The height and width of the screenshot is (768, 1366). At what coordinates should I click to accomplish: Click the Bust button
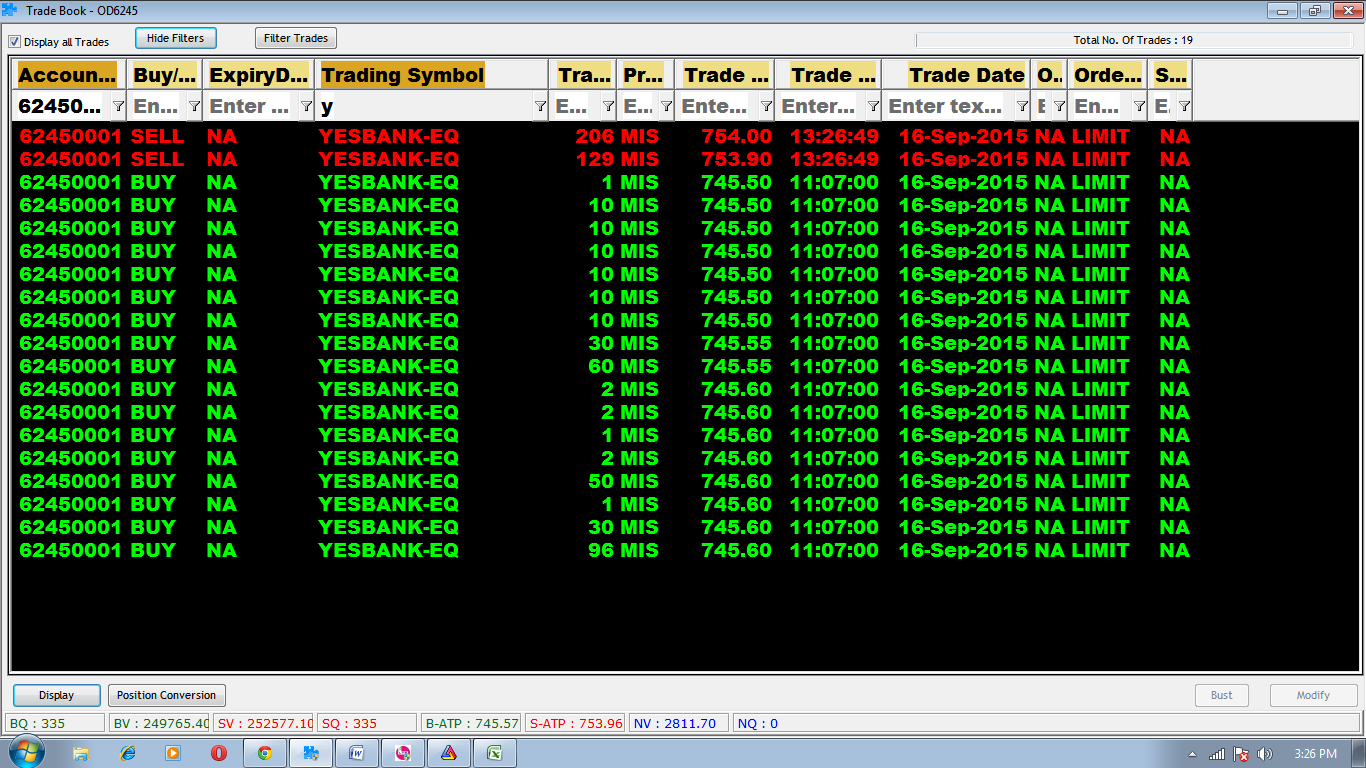(1222, 695)
